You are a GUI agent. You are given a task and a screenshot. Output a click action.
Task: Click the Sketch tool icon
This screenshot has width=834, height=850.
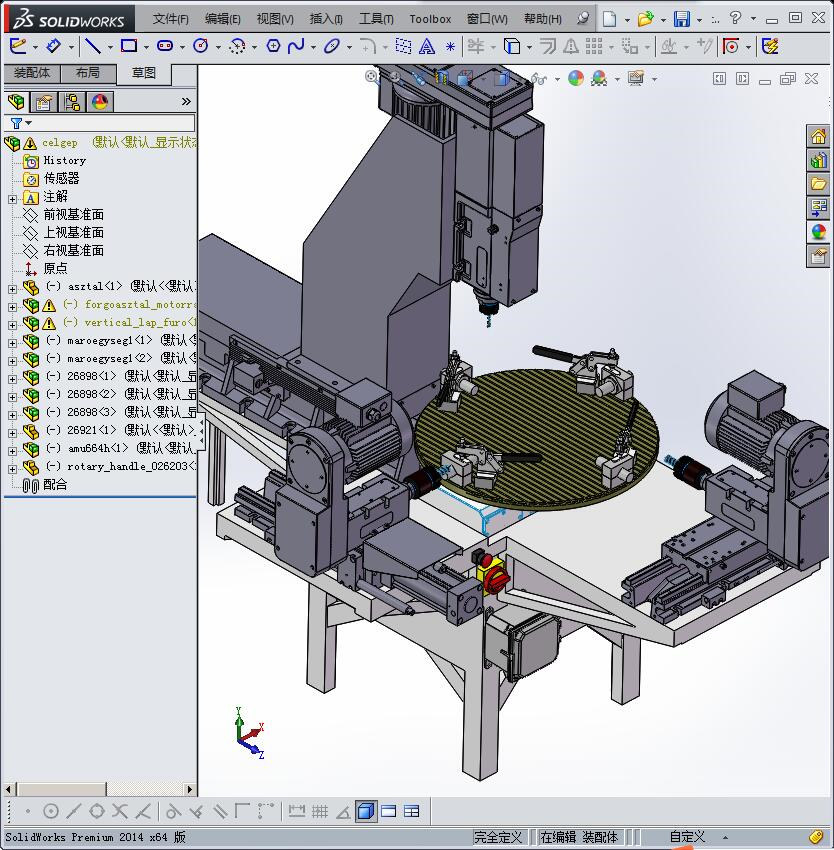click(17, 46)
